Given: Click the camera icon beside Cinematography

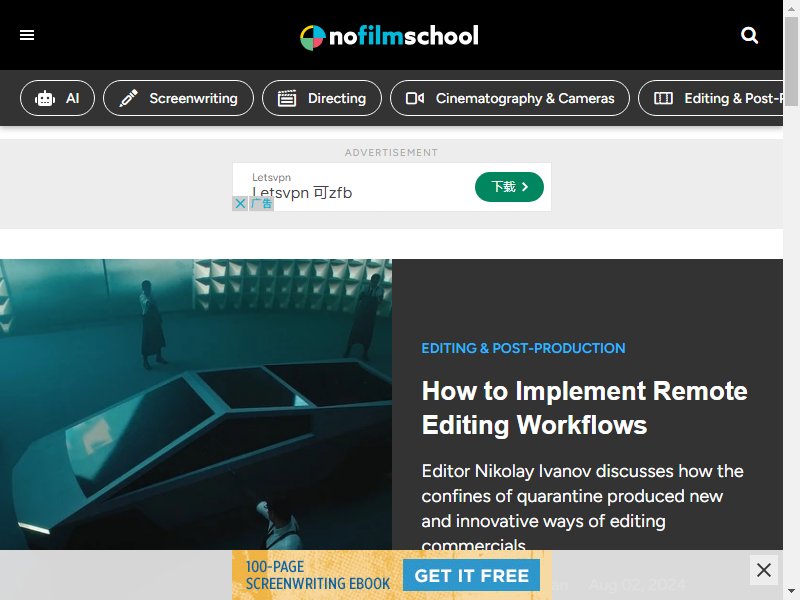Looking at the screenshot, I should click(x=415, y=98).
